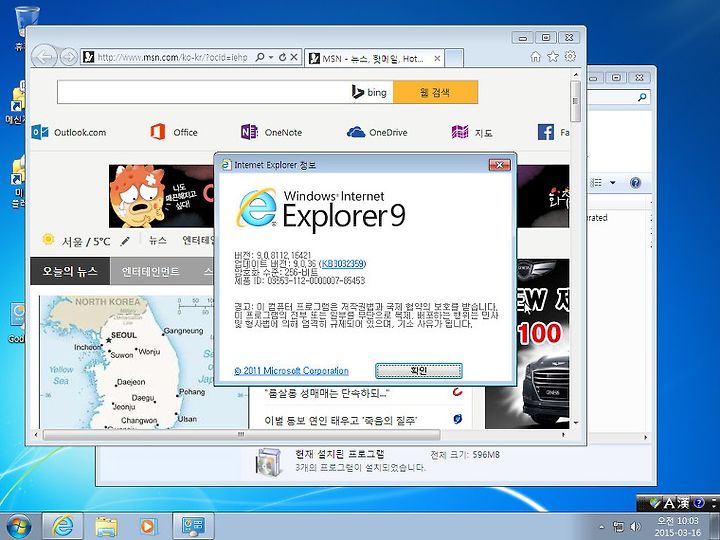This screenshot has width=720, height=540.
Task: Show hidden tray icons arrow
Action: [602, 527]
